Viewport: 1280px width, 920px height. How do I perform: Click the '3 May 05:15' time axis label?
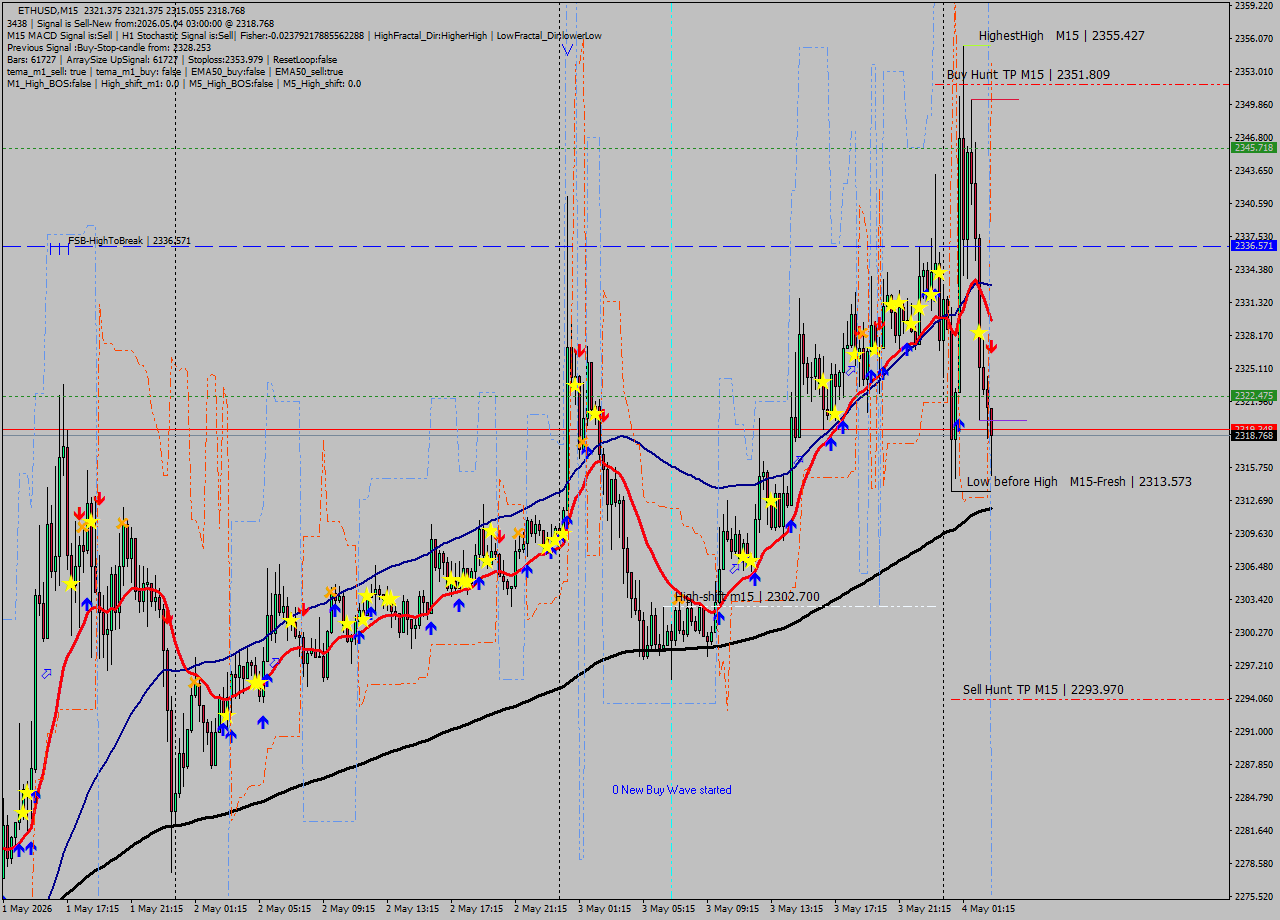pos(669,910)
